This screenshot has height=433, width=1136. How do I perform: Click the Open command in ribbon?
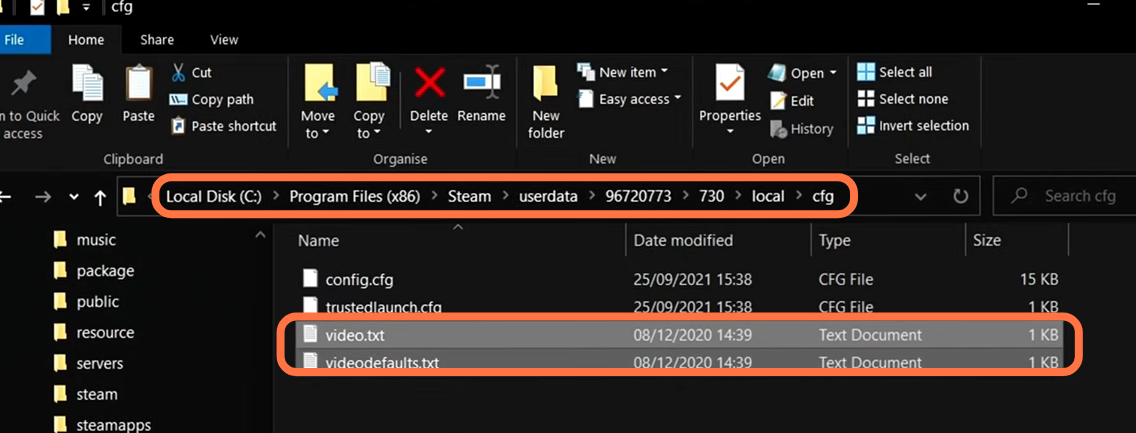click(x=796, y=73)
